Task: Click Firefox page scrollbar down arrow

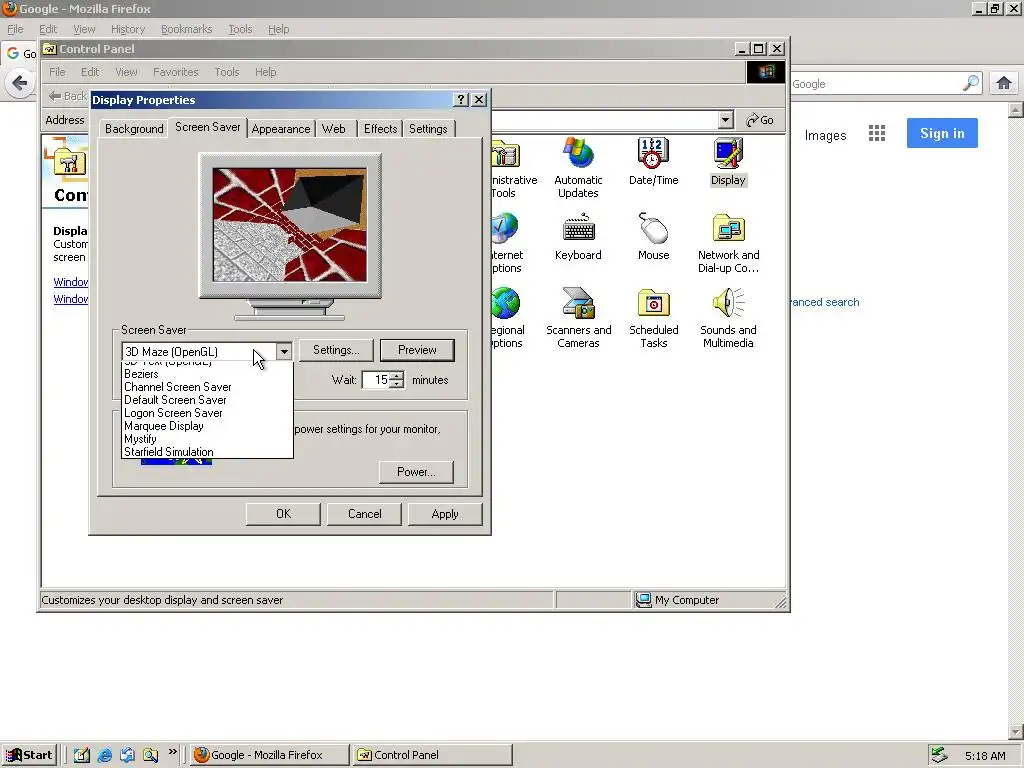Action: (1016, 732)
